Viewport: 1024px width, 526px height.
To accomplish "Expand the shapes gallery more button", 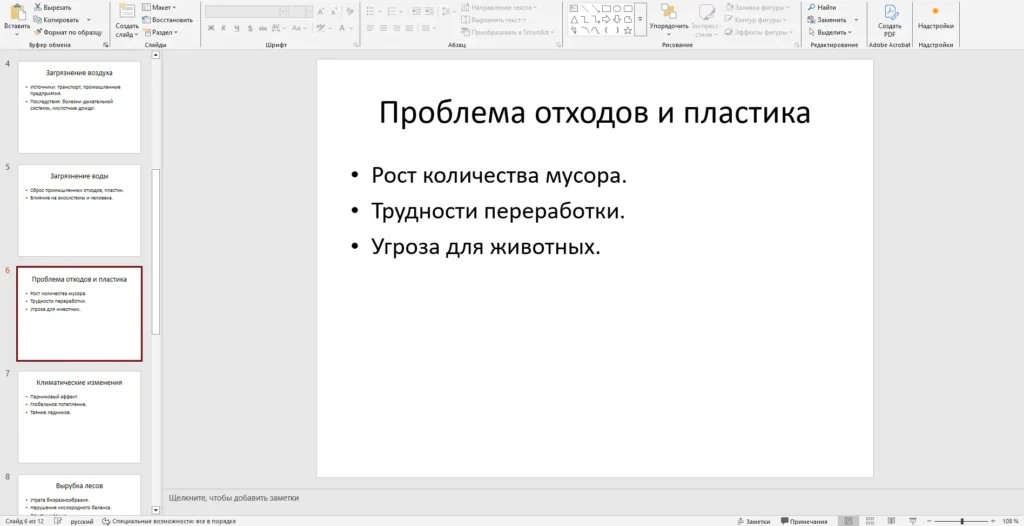I will click(641, 20).
